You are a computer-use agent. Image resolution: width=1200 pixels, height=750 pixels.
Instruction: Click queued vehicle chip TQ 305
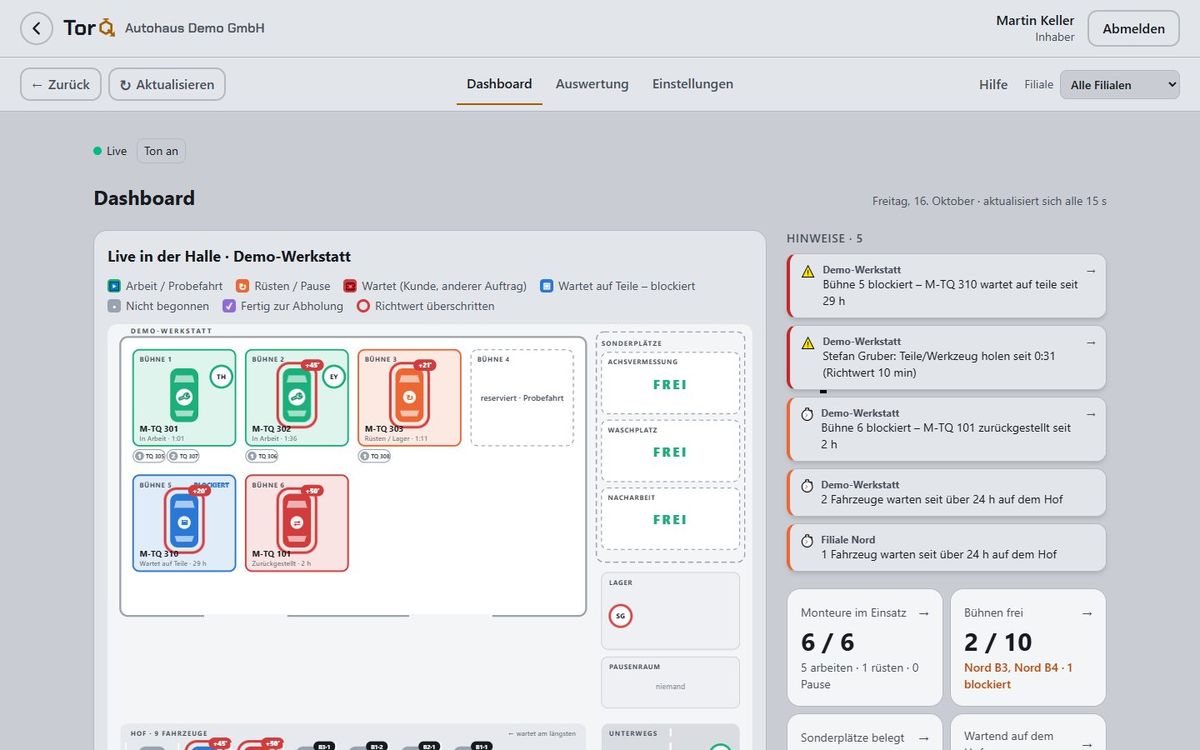(149, 456)
